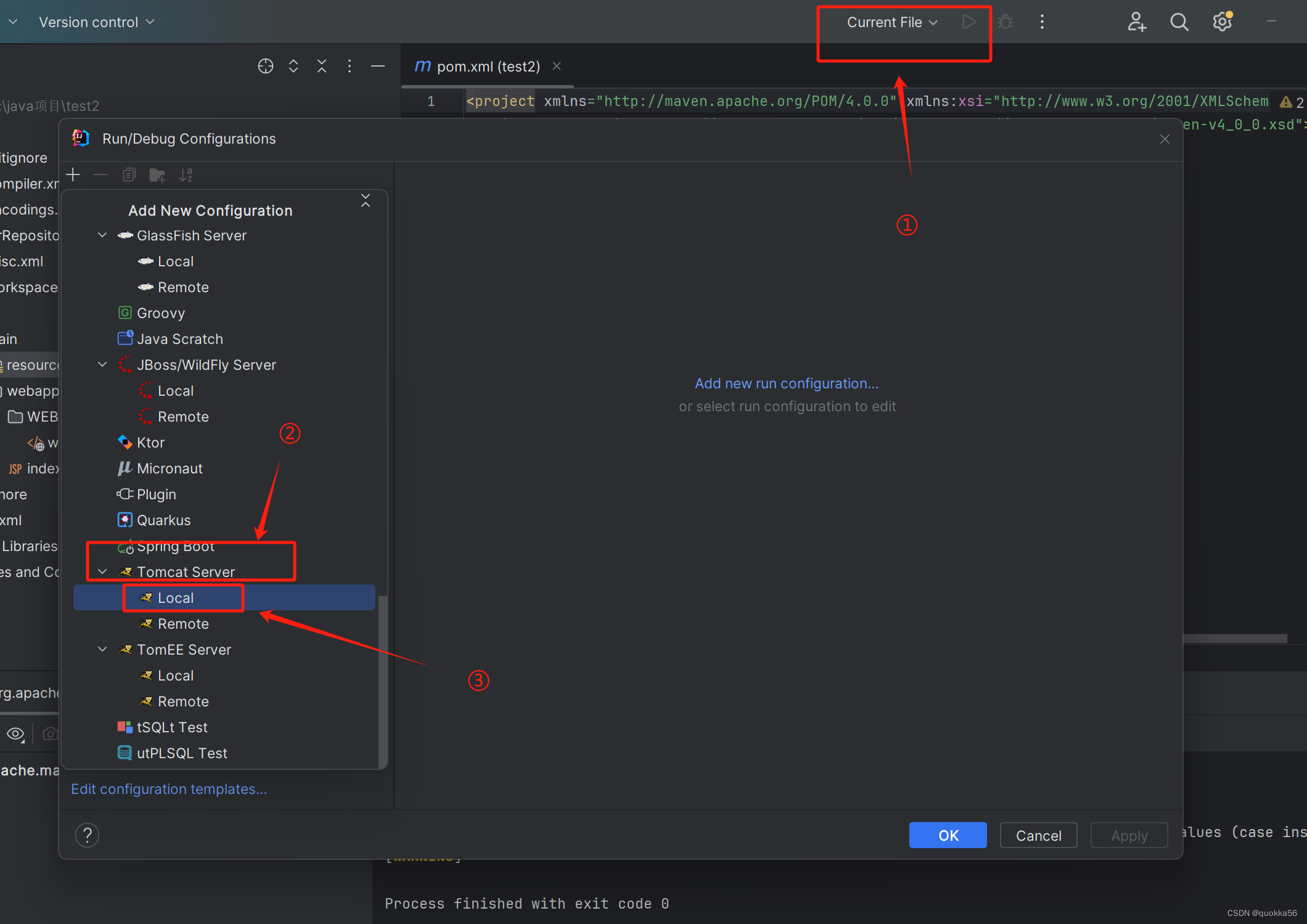Select Local under GlassFish Server

pyautogui.click(x=176, y=261)
